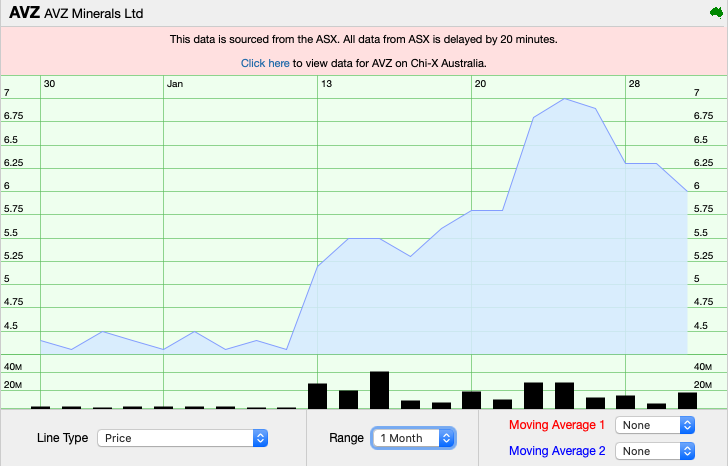Open the Range 1 Month dropdown
The width and height of the screenshot is (728, 466).
point(414,438)
